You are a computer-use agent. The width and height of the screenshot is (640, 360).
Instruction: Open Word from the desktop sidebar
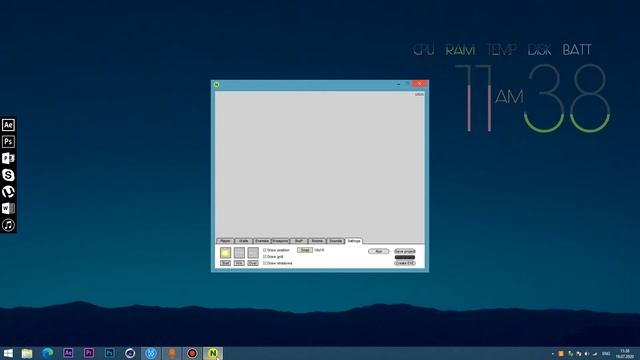point(8,209)
